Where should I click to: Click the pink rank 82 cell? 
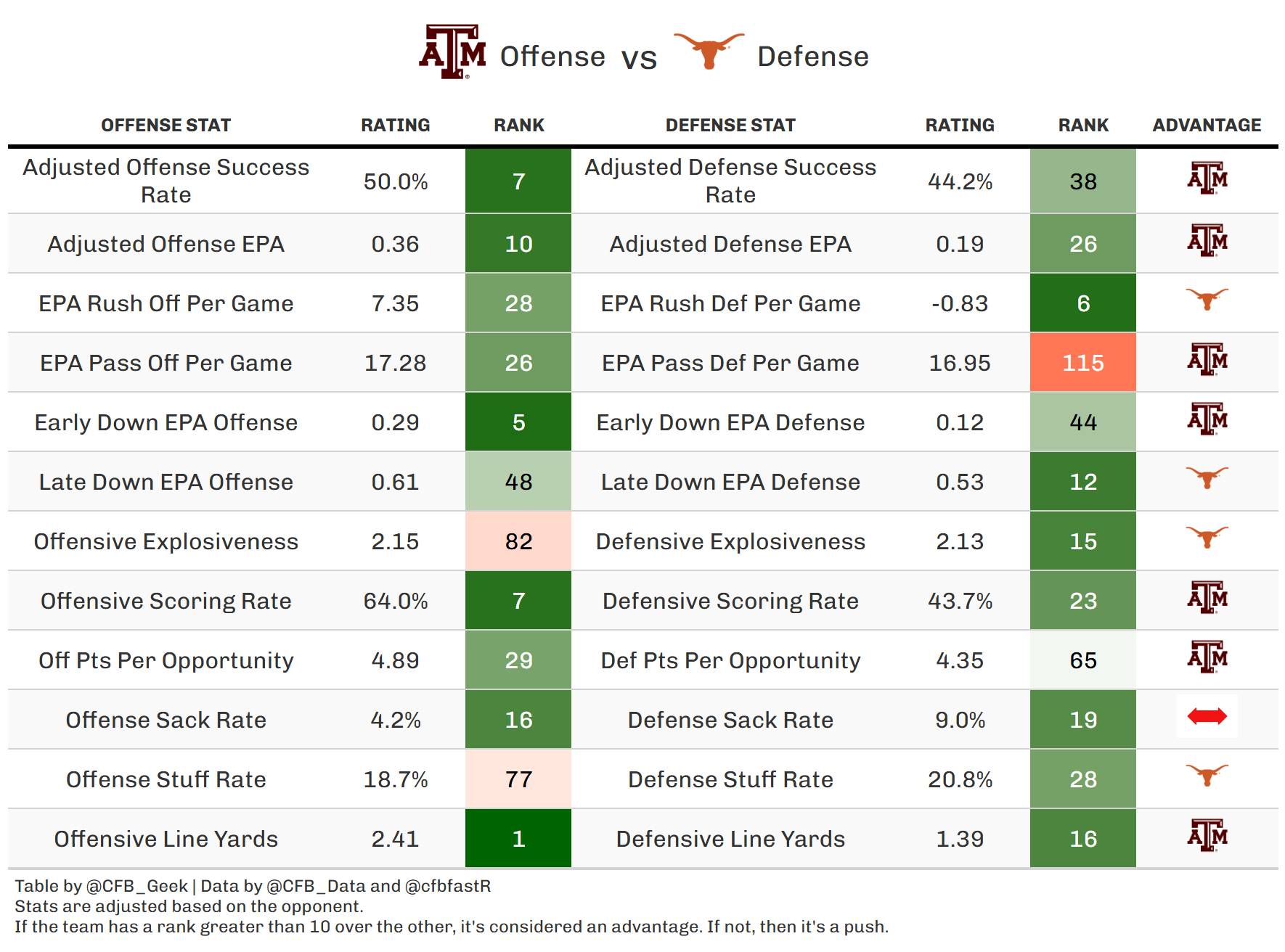pyautogui.click(x=518, y=541)
